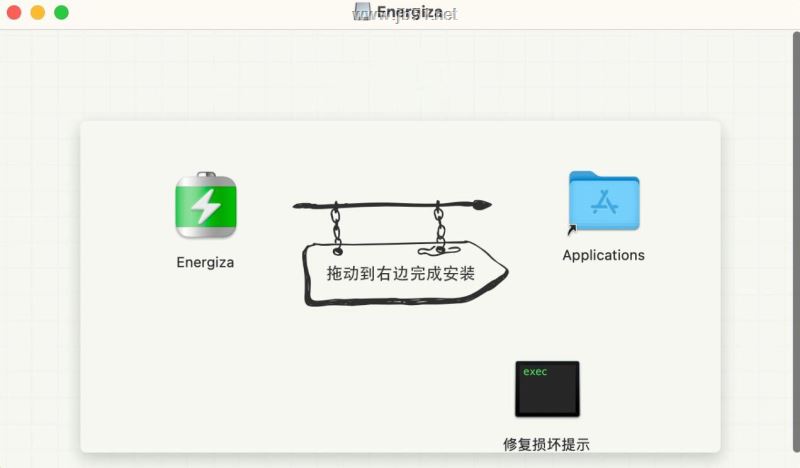Image resolution: width=800 pixels, height=468 pixels.
Task: Close the Energiza installer window
Action: 14,12
